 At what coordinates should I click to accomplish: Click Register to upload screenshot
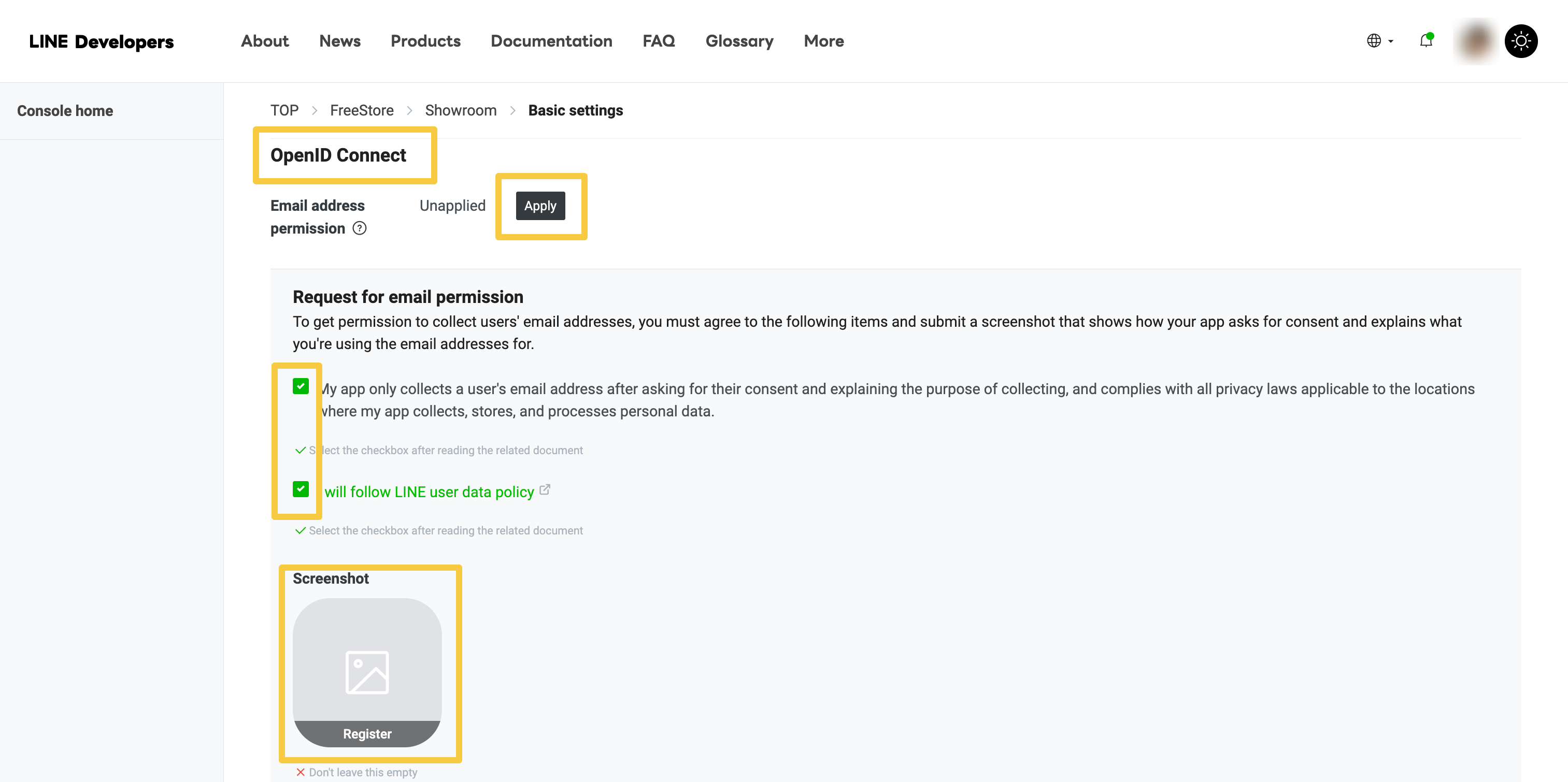[367, 734]
